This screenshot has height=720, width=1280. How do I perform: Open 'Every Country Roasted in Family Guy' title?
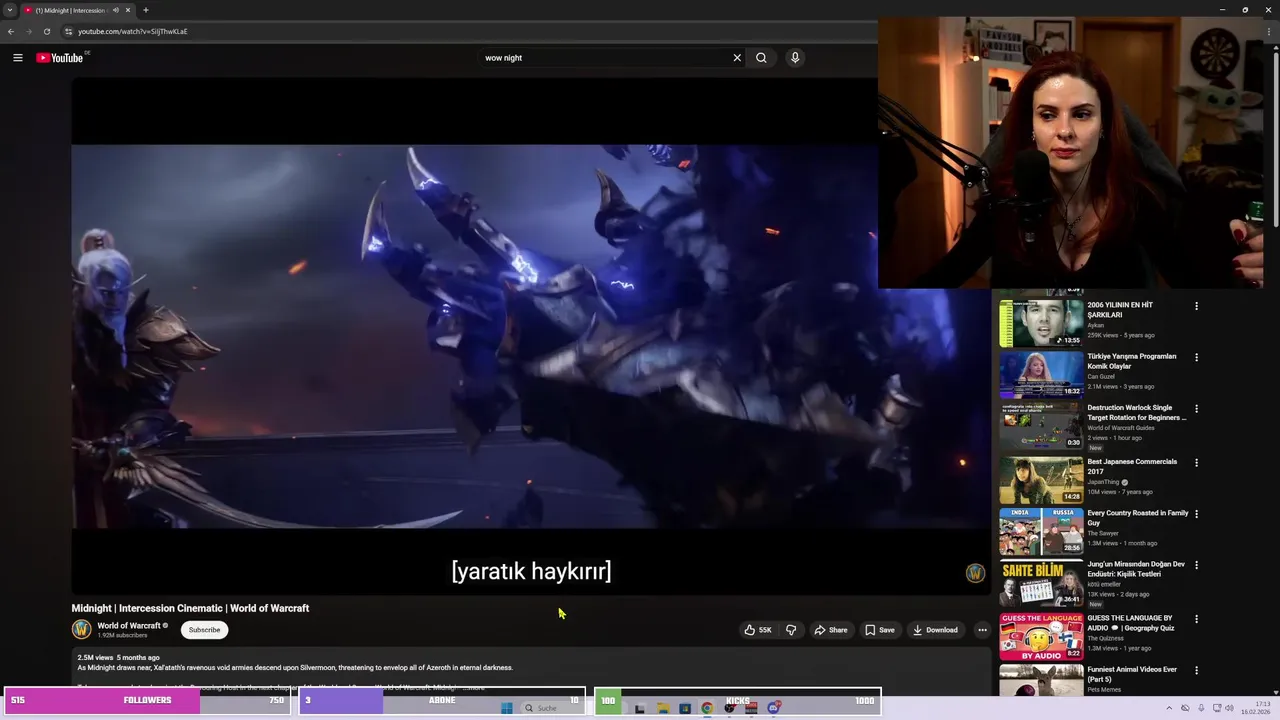point(1138,518)
